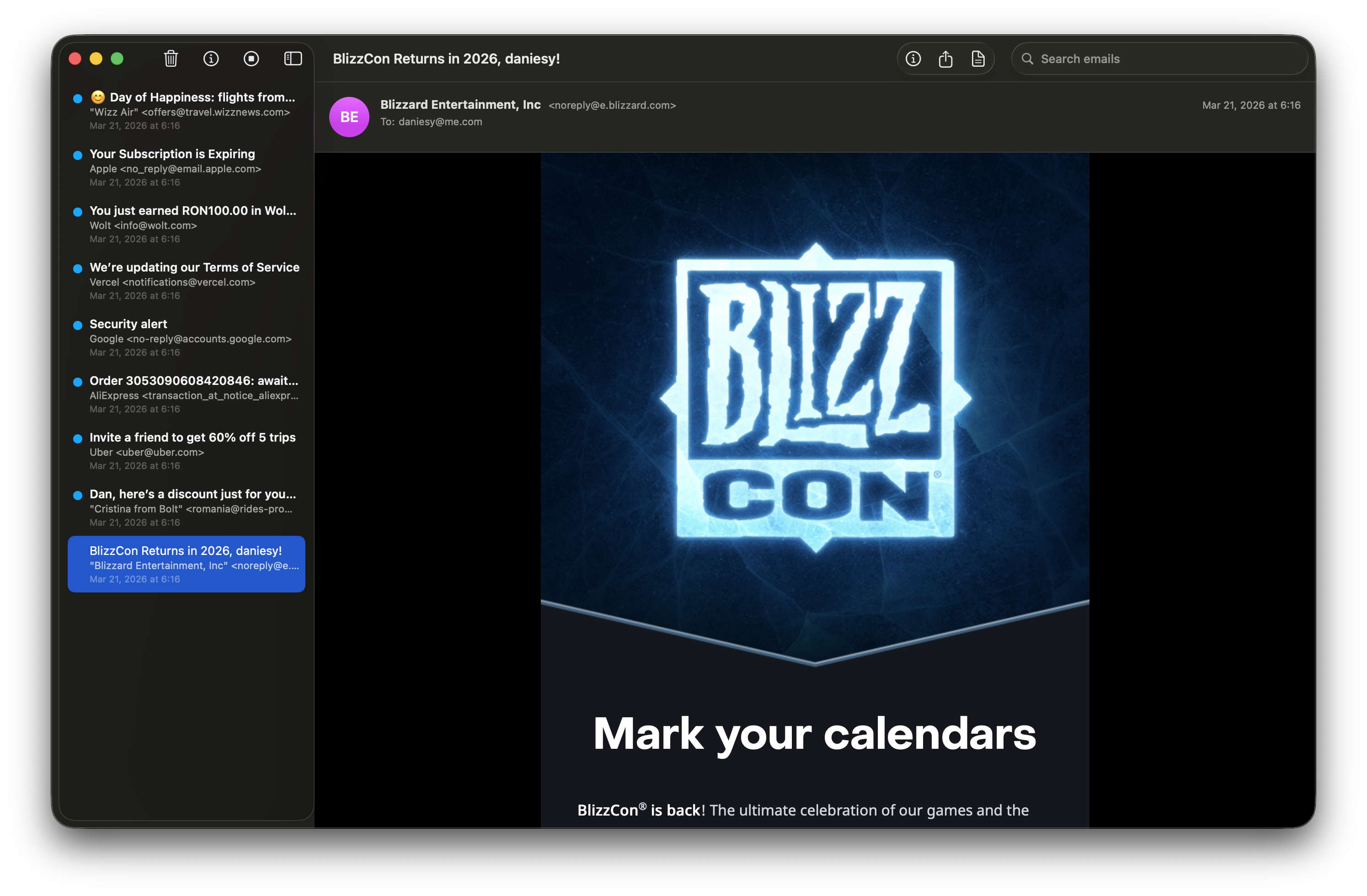Click the BE sender avatar
The image size is (1367, 896).
pyautogui.click(x=349, y=117)
